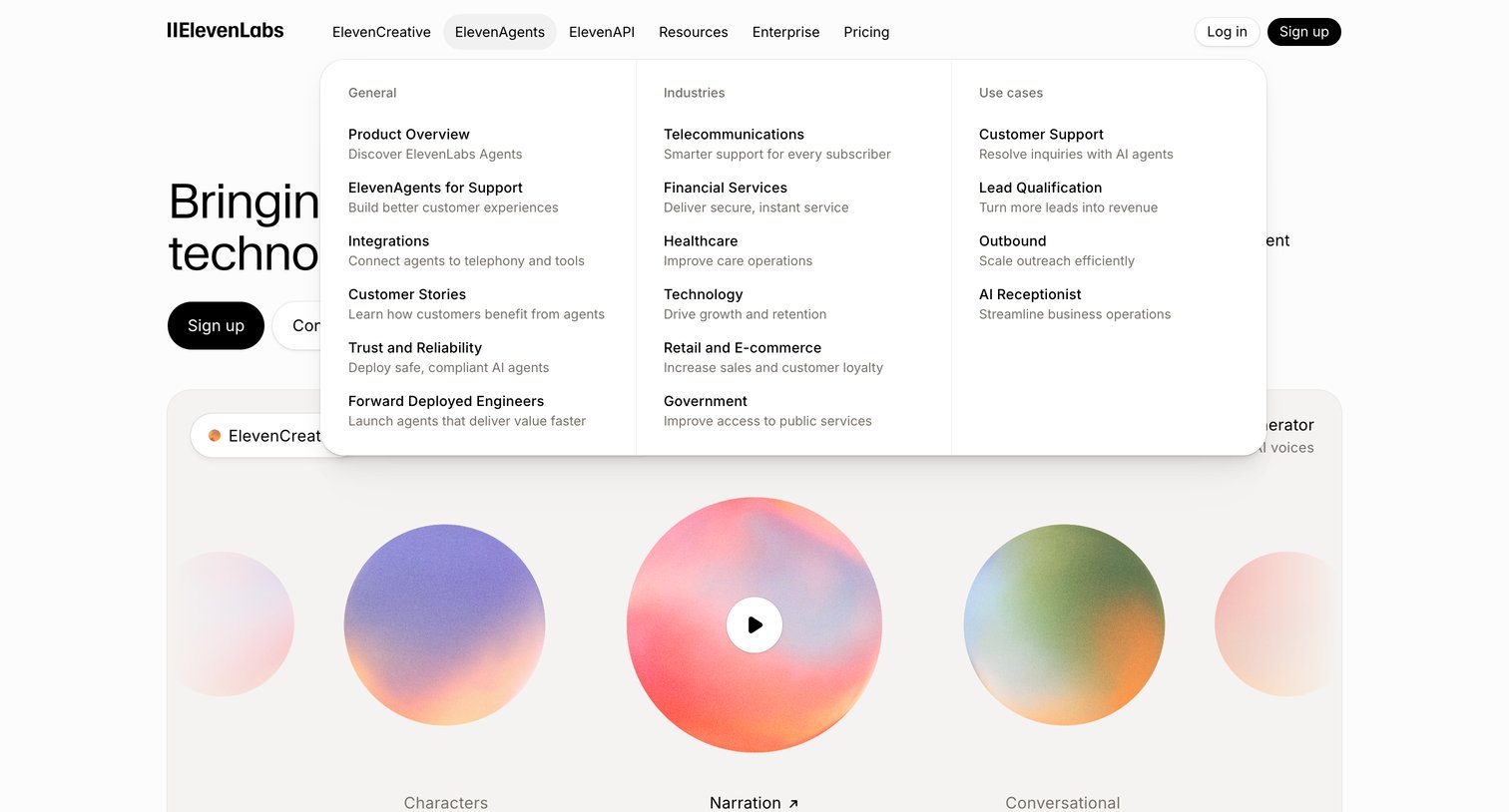Select Financial Services industry

[x=755, y=198]
